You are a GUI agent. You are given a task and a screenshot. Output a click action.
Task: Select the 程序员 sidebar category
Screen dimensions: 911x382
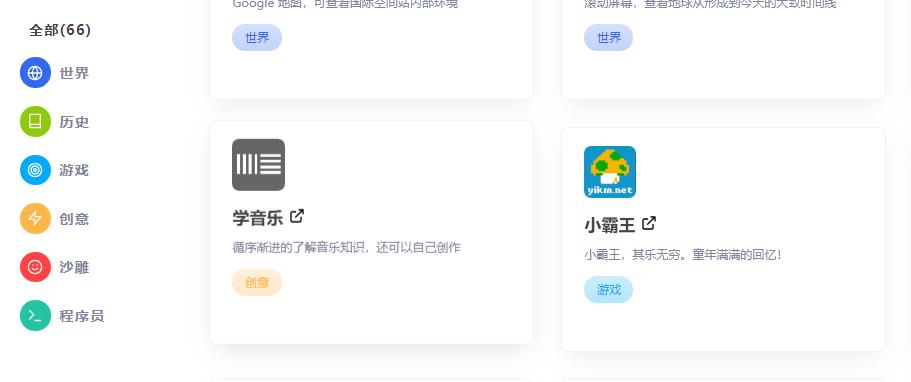click(x=81, y=316)
